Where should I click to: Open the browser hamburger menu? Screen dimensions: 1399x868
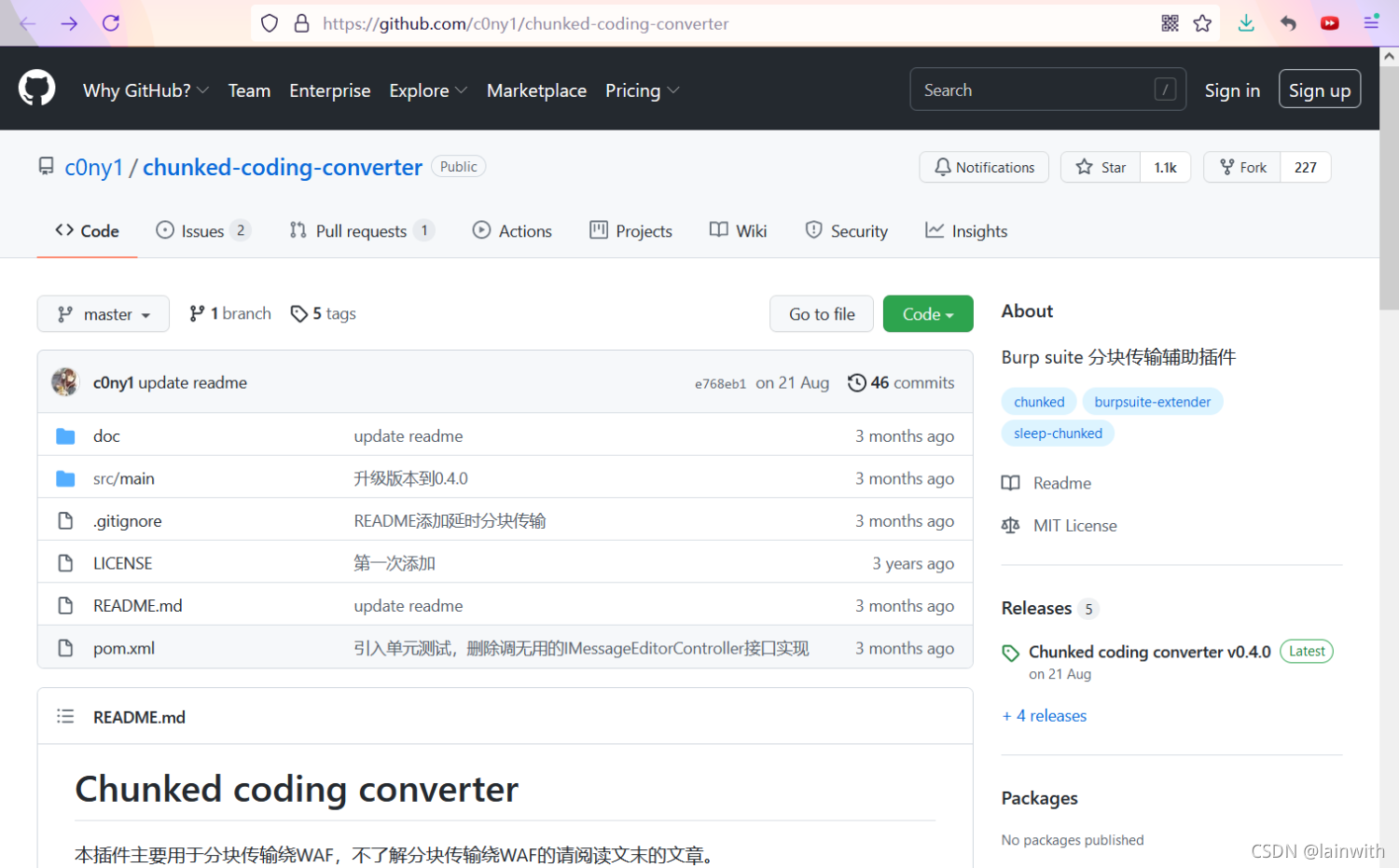1371,23
